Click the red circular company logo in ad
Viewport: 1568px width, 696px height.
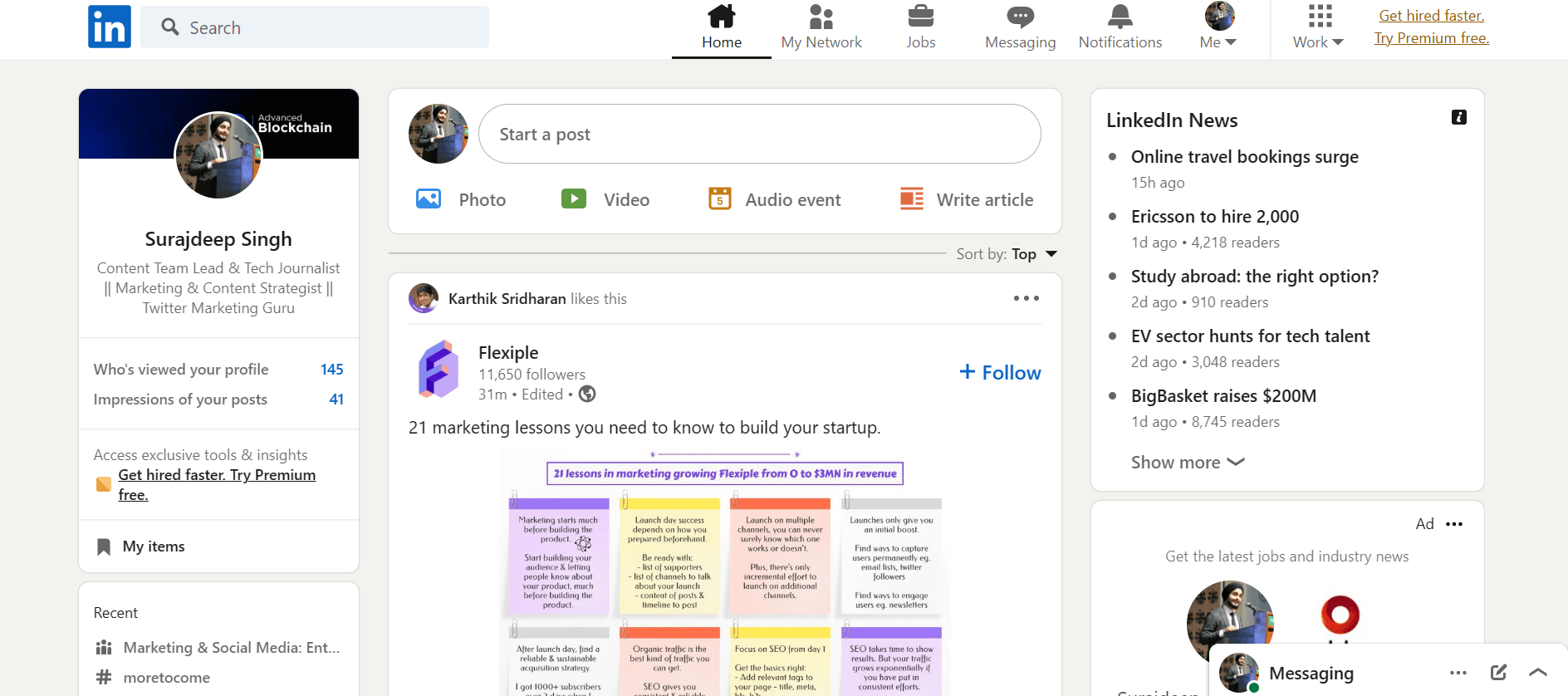tap(1340, 615)
